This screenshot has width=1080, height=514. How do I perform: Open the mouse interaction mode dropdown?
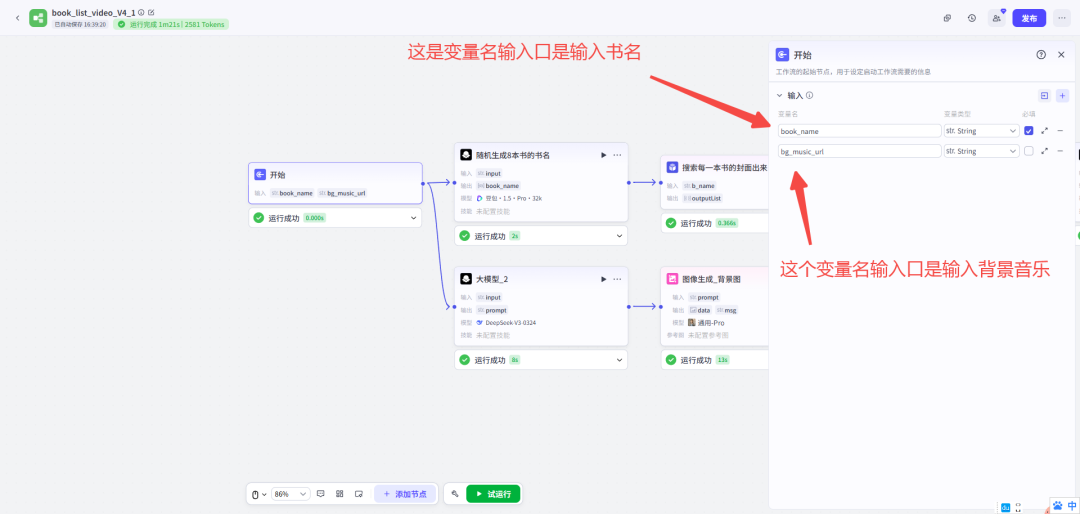pos(258,494)
